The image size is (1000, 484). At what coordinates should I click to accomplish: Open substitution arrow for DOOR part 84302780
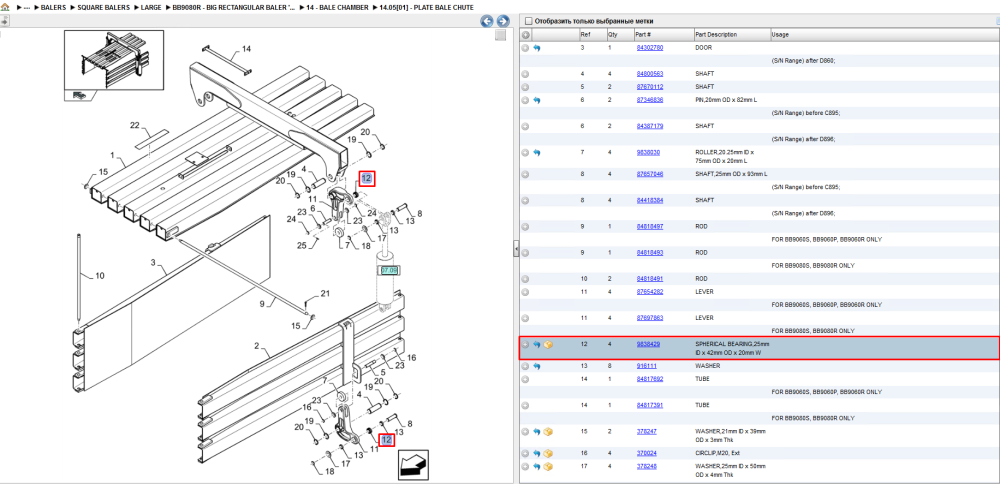click(x=536, y=48)
